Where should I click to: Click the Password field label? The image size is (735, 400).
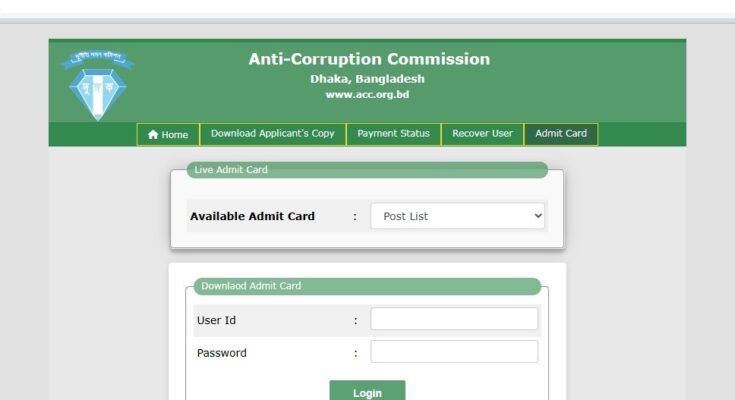tap(221, 353)
